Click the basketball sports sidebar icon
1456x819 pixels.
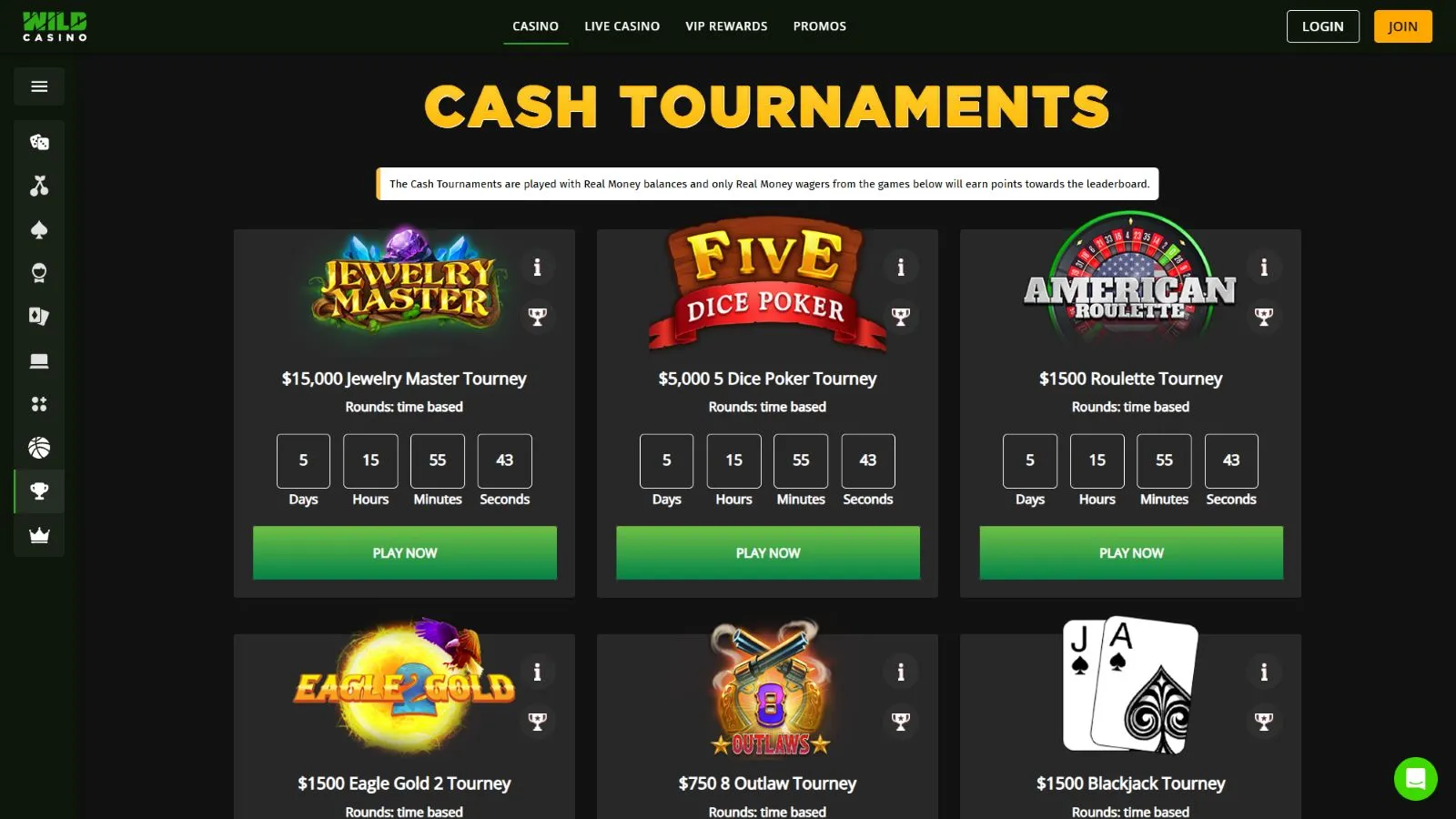[x=39, y=448]
